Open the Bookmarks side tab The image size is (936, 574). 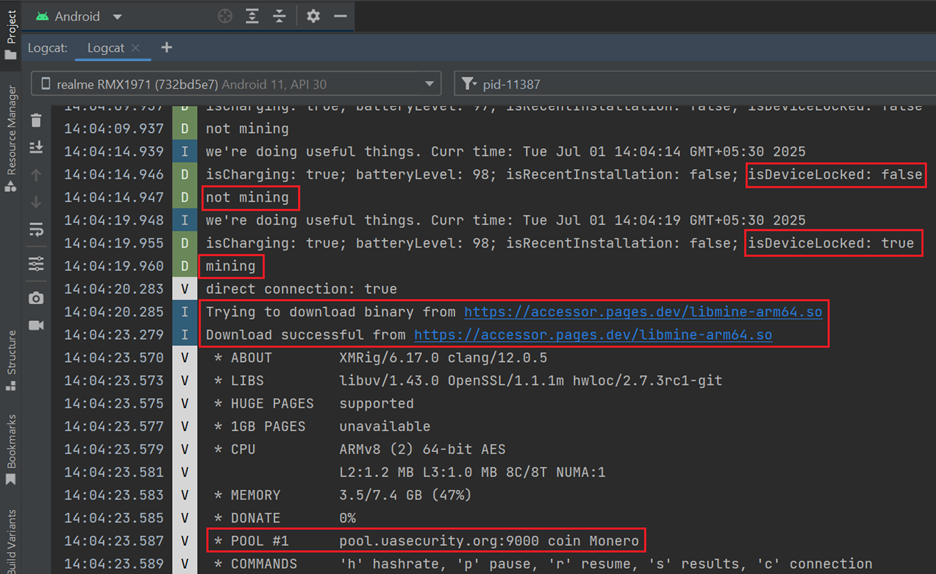[11, 449]
